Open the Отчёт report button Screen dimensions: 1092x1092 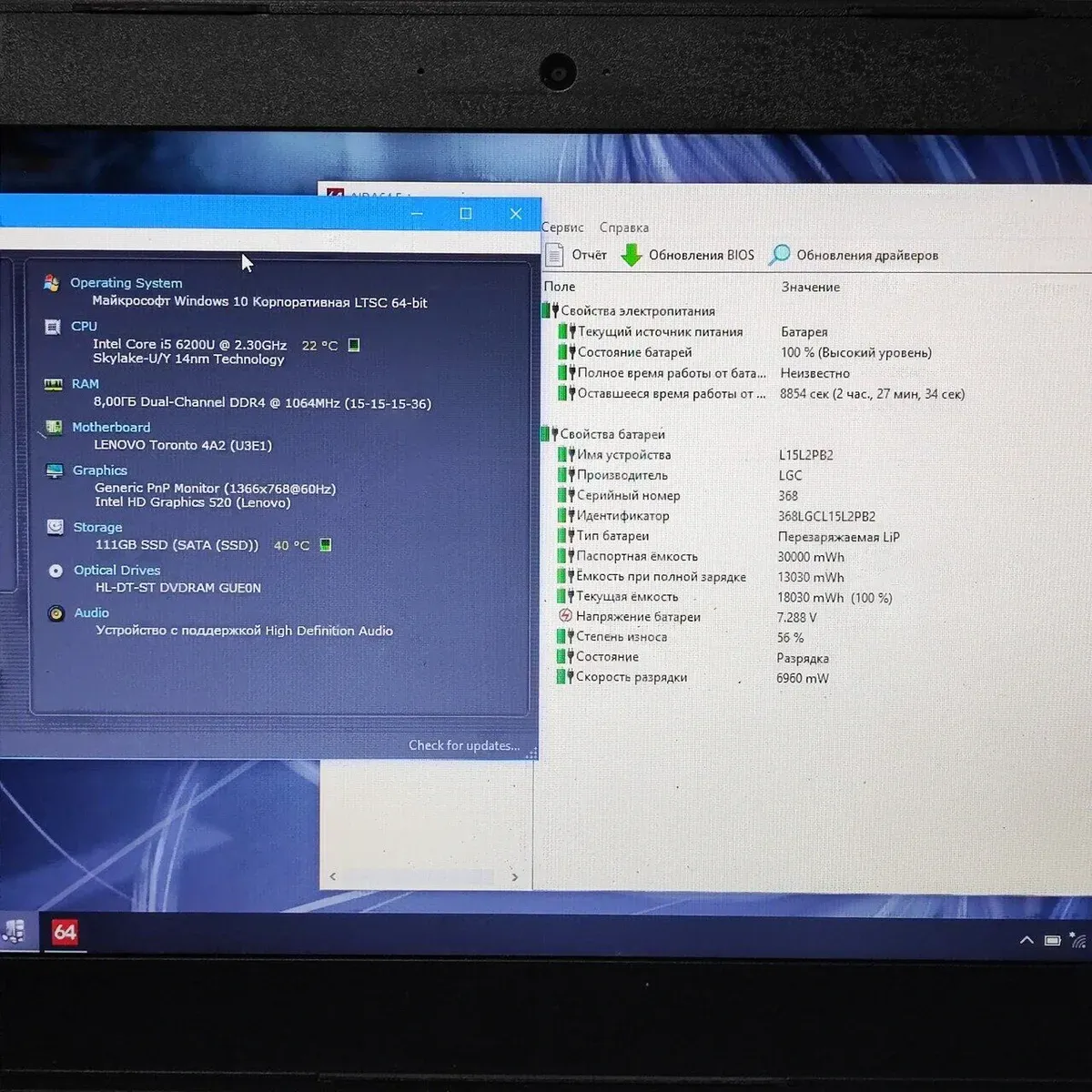click(577, 256)
